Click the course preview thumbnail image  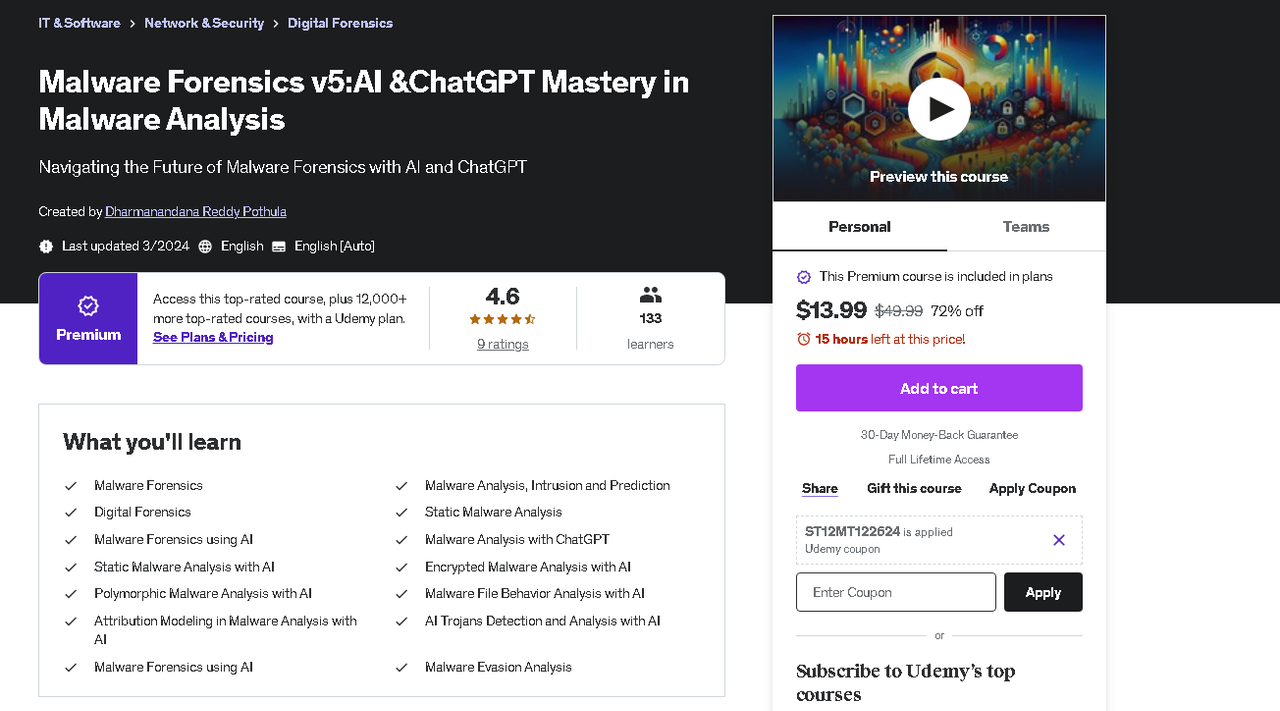pyautogui.click(x=939, y=109)
